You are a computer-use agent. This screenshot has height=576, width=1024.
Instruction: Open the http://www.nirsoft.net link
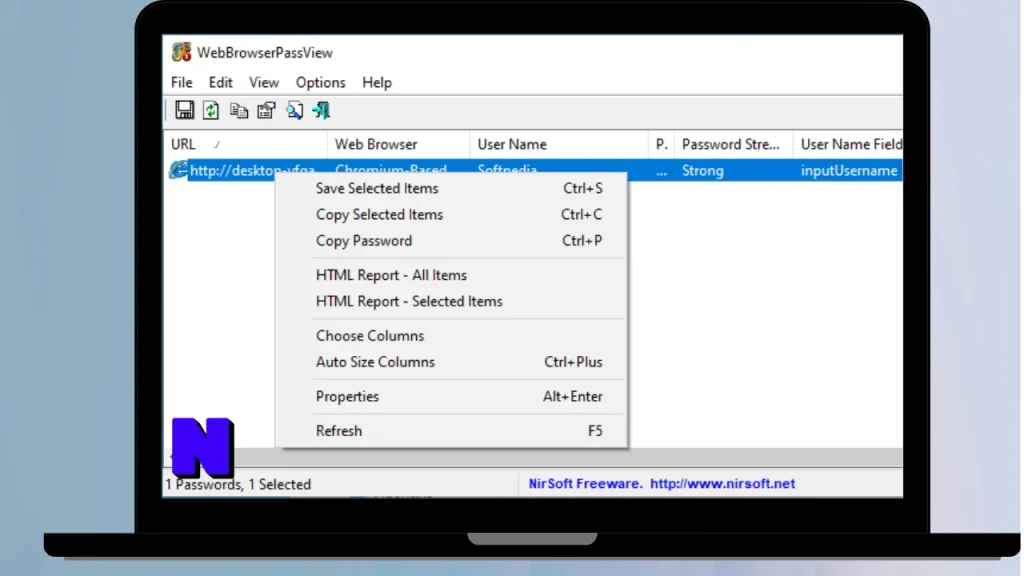722,484
